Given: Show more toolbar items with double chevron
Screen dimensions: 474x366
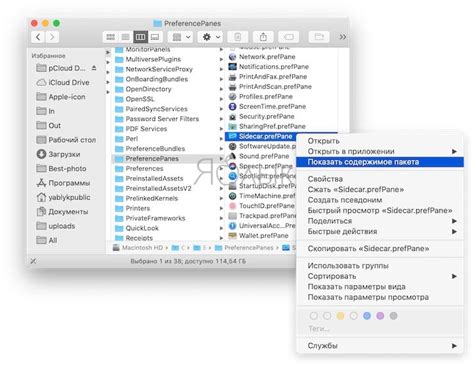Looking at the screenshot, I should tap(342, 37).
